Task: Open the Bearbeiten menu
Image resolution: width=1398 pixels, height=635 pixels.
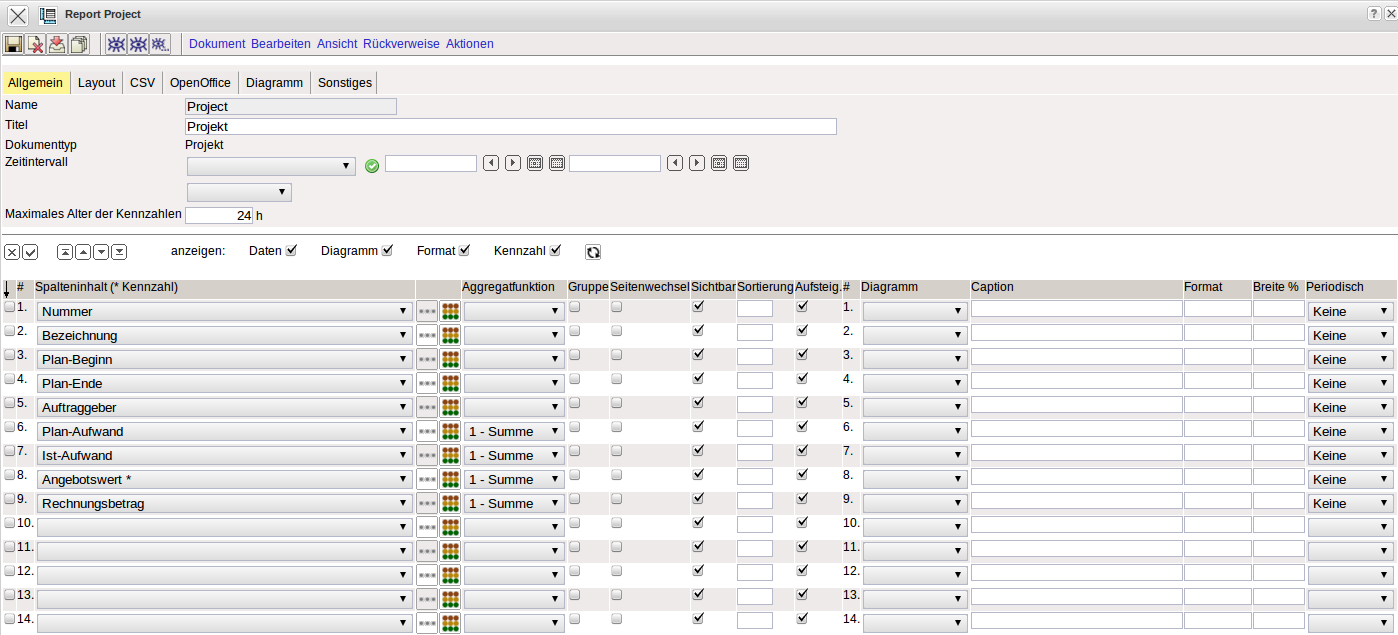Action: [x=281, y=44]
